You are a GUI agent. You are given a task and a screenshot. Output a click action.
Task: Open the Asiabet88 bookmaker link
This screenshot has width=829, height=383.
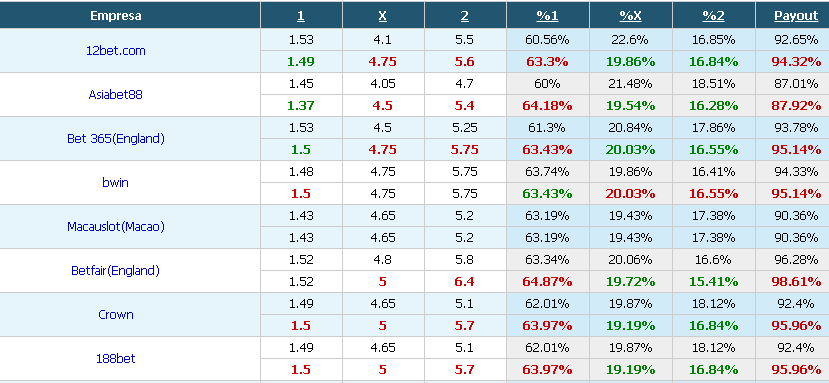tap(115, 95)
